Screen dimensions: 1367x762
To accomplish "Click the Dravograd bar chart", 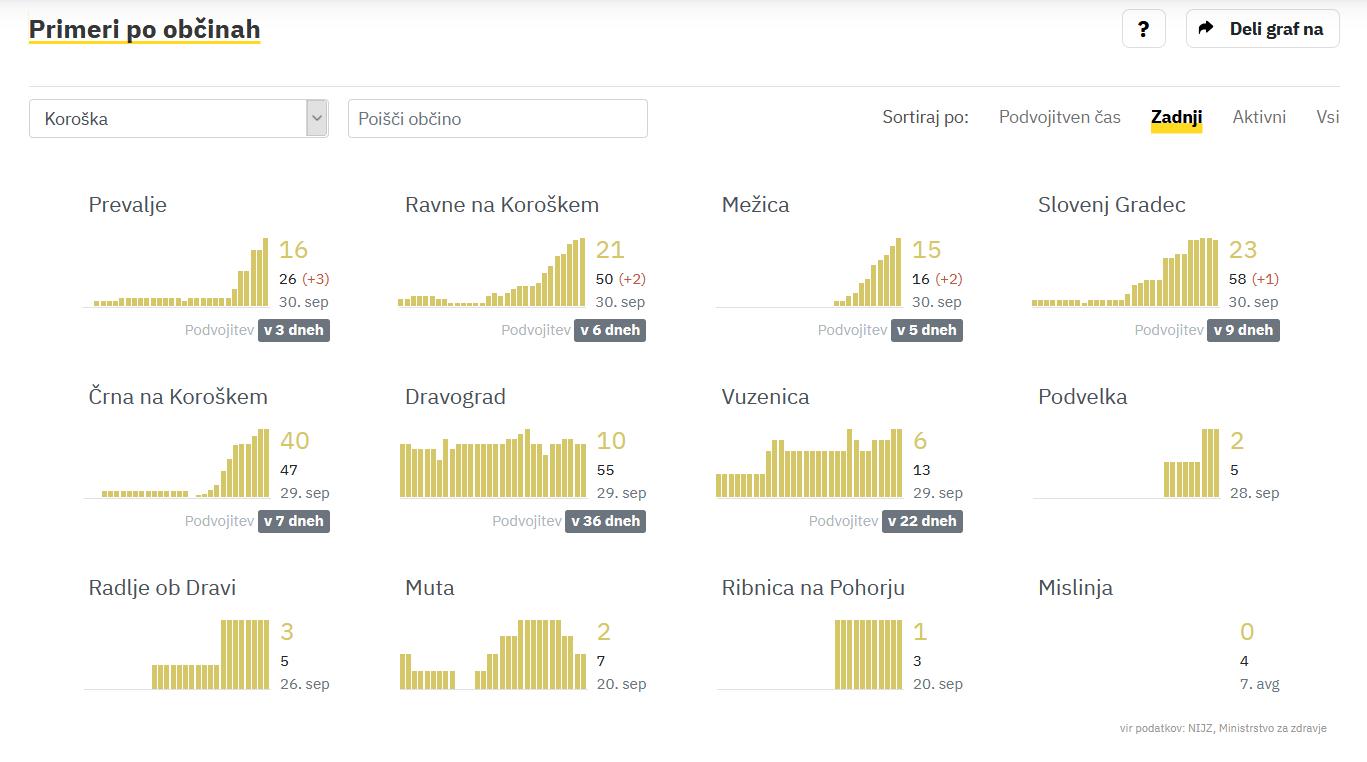I will click(493, 466).
